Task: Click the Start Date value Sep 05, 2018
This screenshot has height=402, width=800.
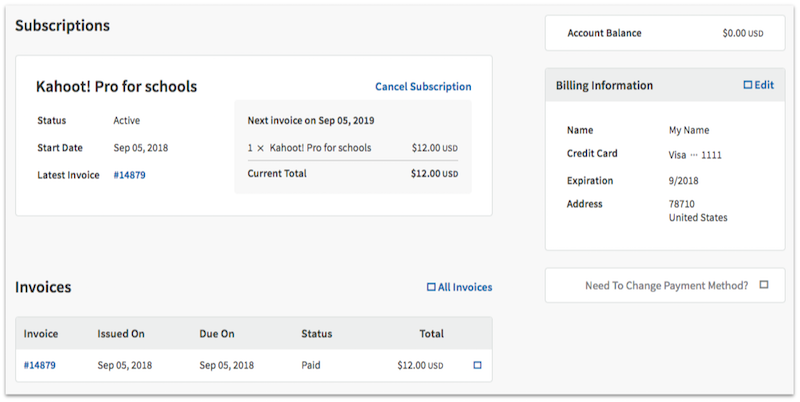Action: coord(140,148)
